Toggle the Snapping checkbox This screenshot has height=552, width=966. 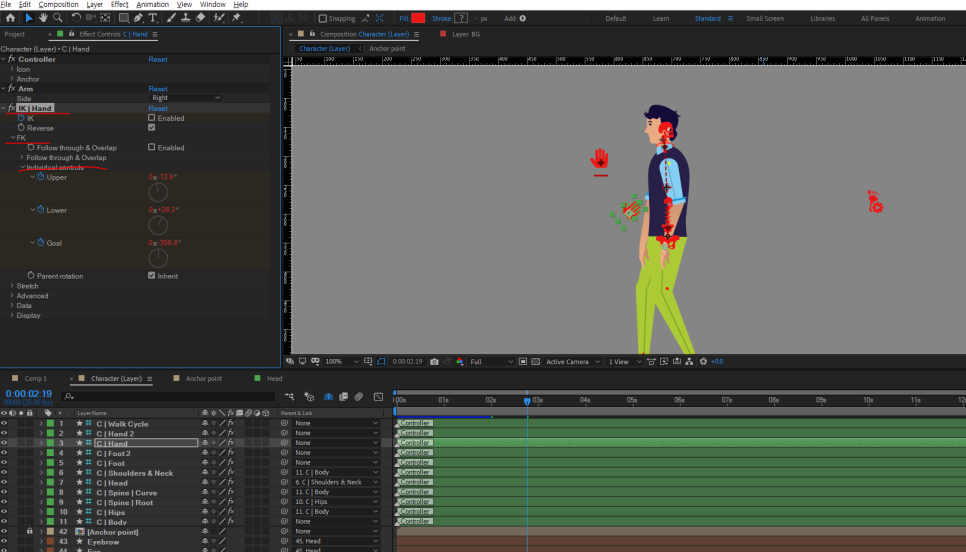point(323,18)
